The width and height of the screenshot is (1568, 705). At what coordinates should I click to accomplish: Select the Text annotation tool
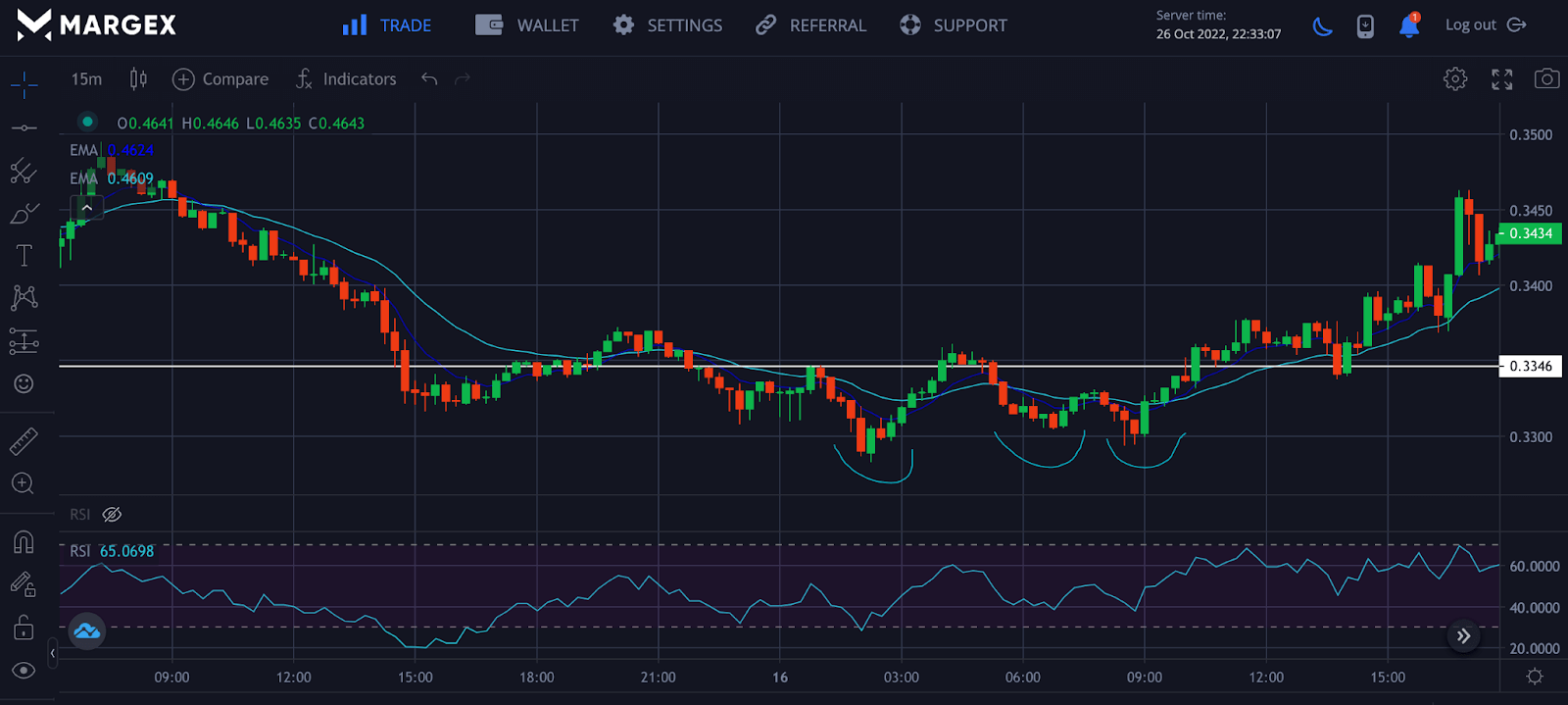tap(24, 256)
